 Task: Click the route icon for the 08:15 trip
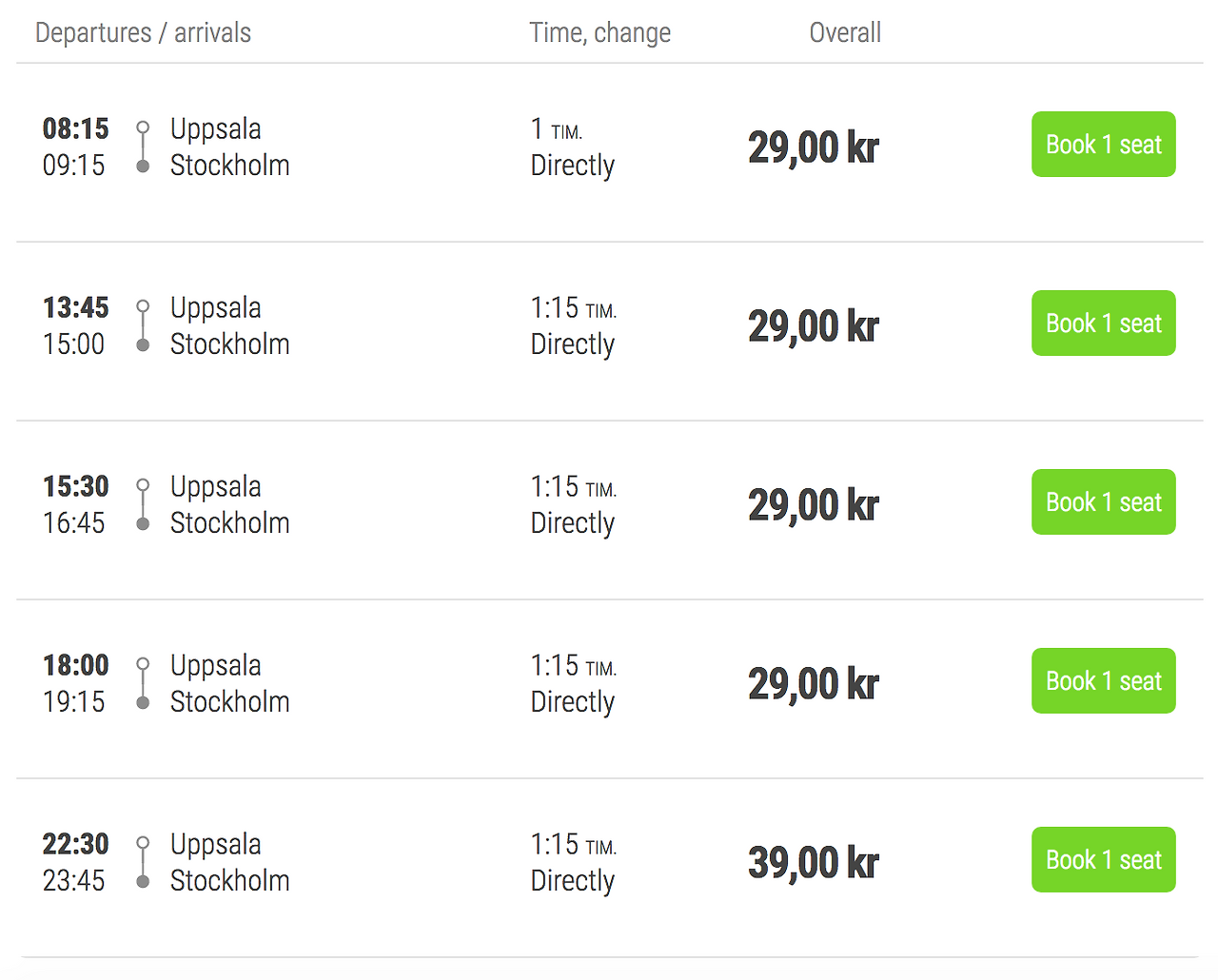(143, 147)
